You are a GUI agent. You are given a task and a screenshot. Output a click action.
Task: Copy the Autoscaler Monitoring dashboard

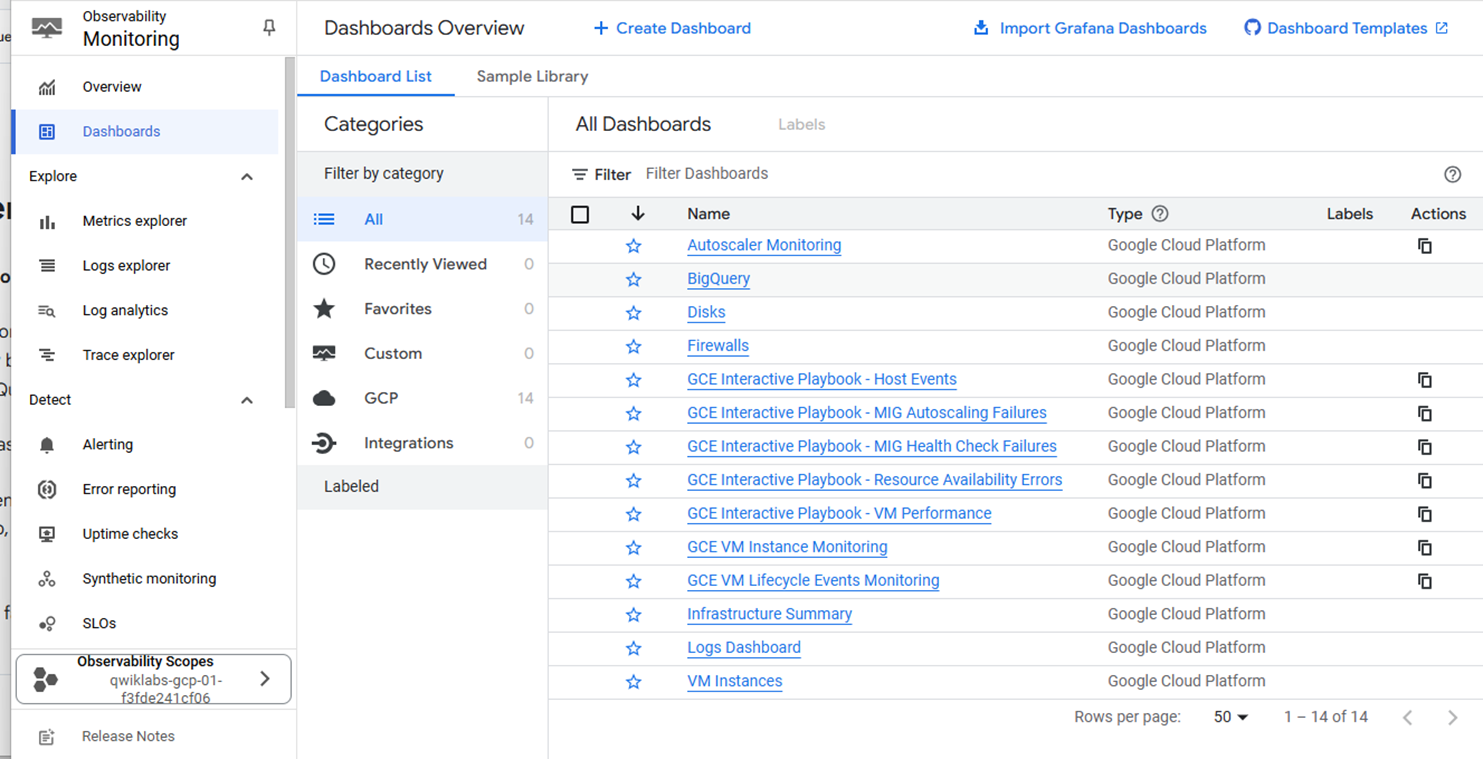(x=1425, y=246)
